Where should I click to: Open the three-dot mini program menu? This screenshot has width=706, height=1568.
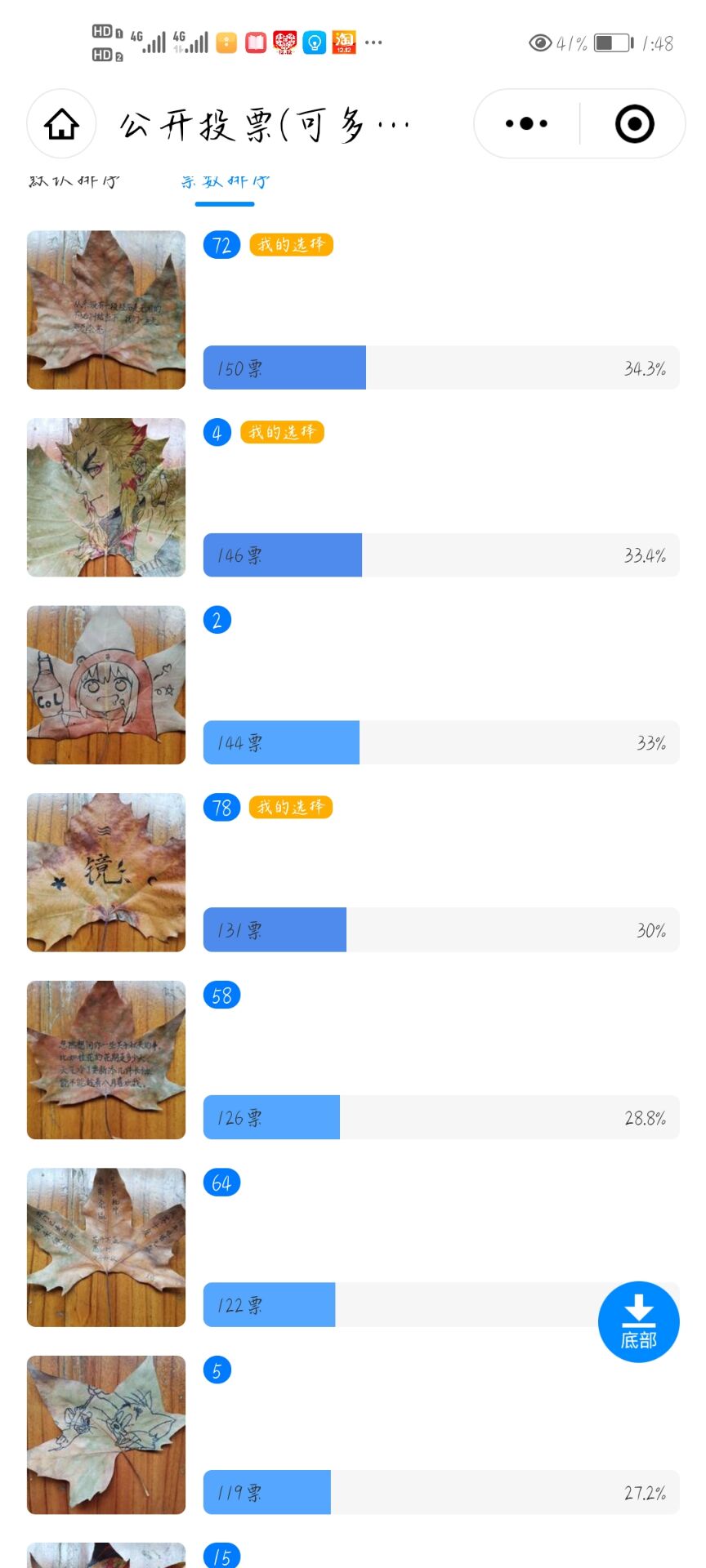tap(526, 124)
